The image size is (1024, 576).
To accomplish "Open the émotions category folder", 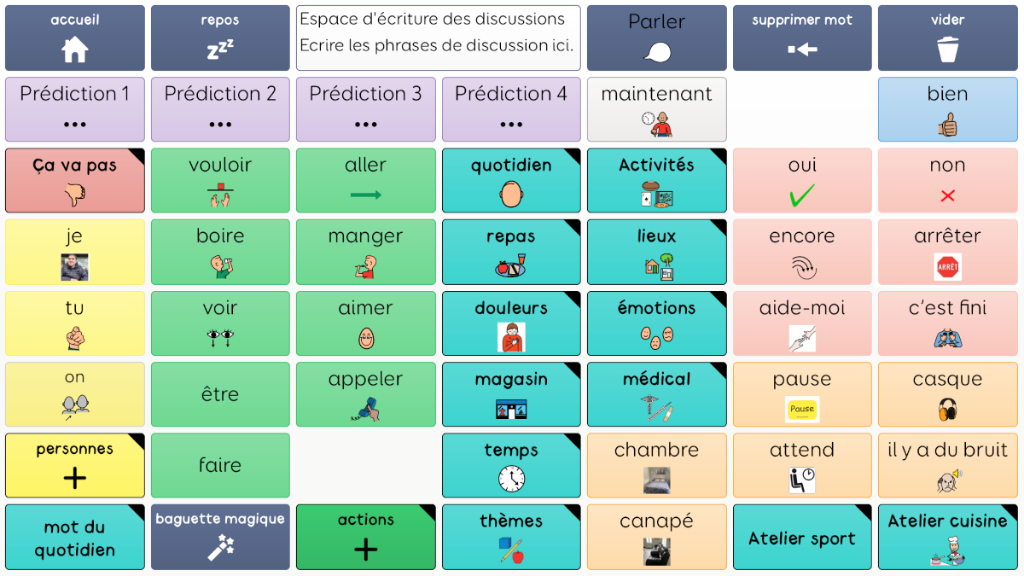I will (656, 323).
